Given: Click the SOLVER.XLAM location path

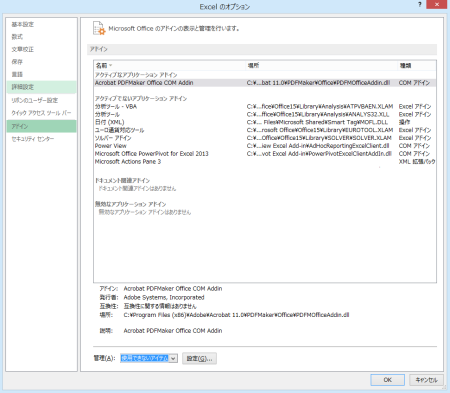Looking at the screenshot, I should click(x=319, y=138).
